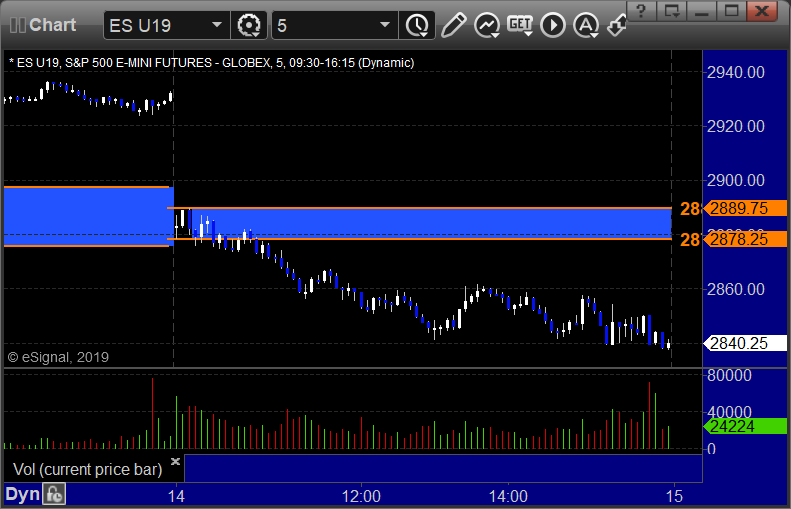Click the 2860.00 price axis label

(736, 289)
